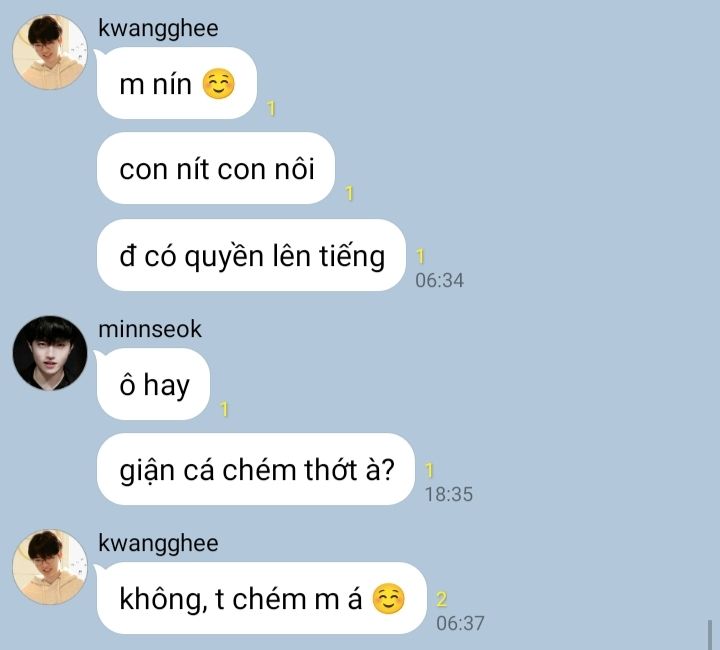Select the 'không, t chém m á' bubble

point(262,598)
